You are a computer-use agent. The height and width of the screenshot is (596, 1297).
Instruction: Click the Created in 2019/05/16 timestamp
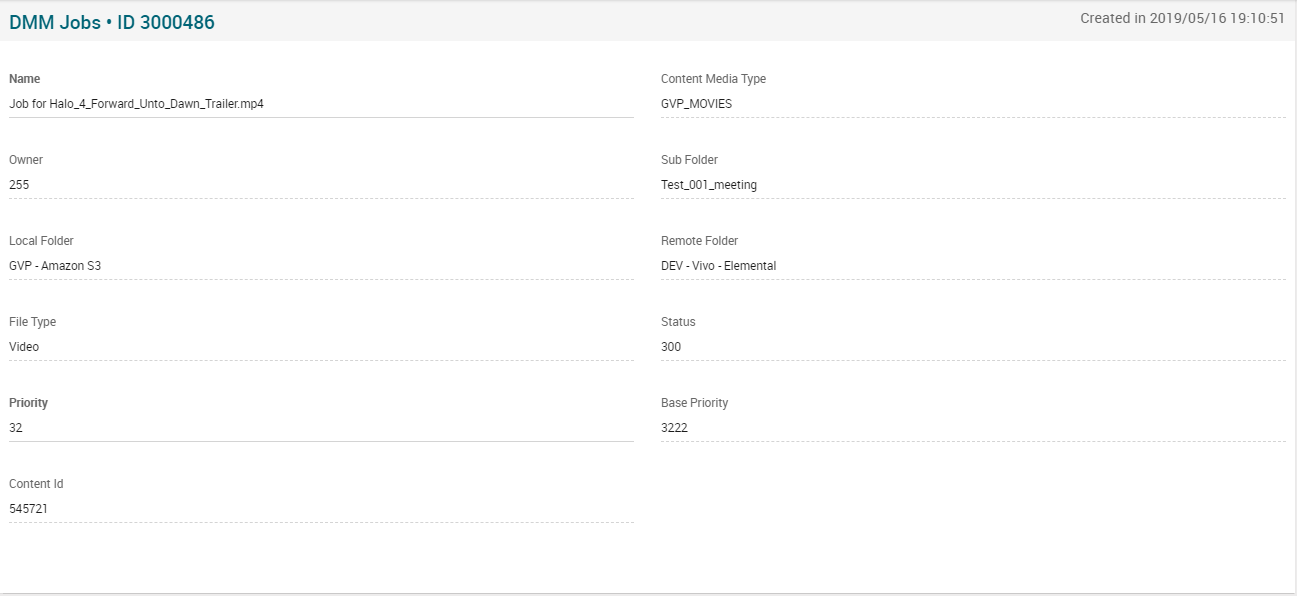1182,18
